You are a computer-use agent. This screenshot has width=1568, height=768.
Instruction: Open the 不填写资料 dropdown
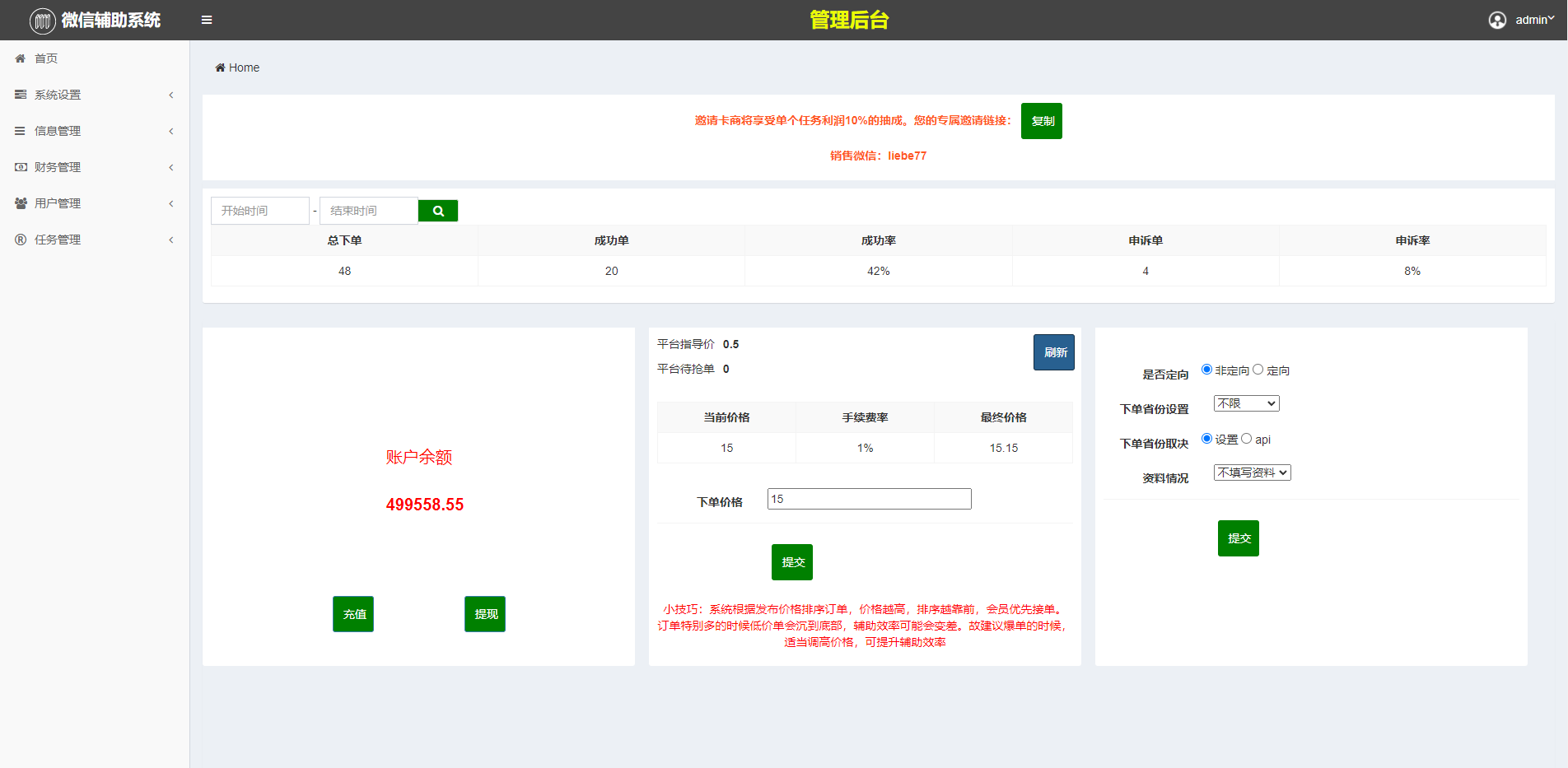(1251, 472)
